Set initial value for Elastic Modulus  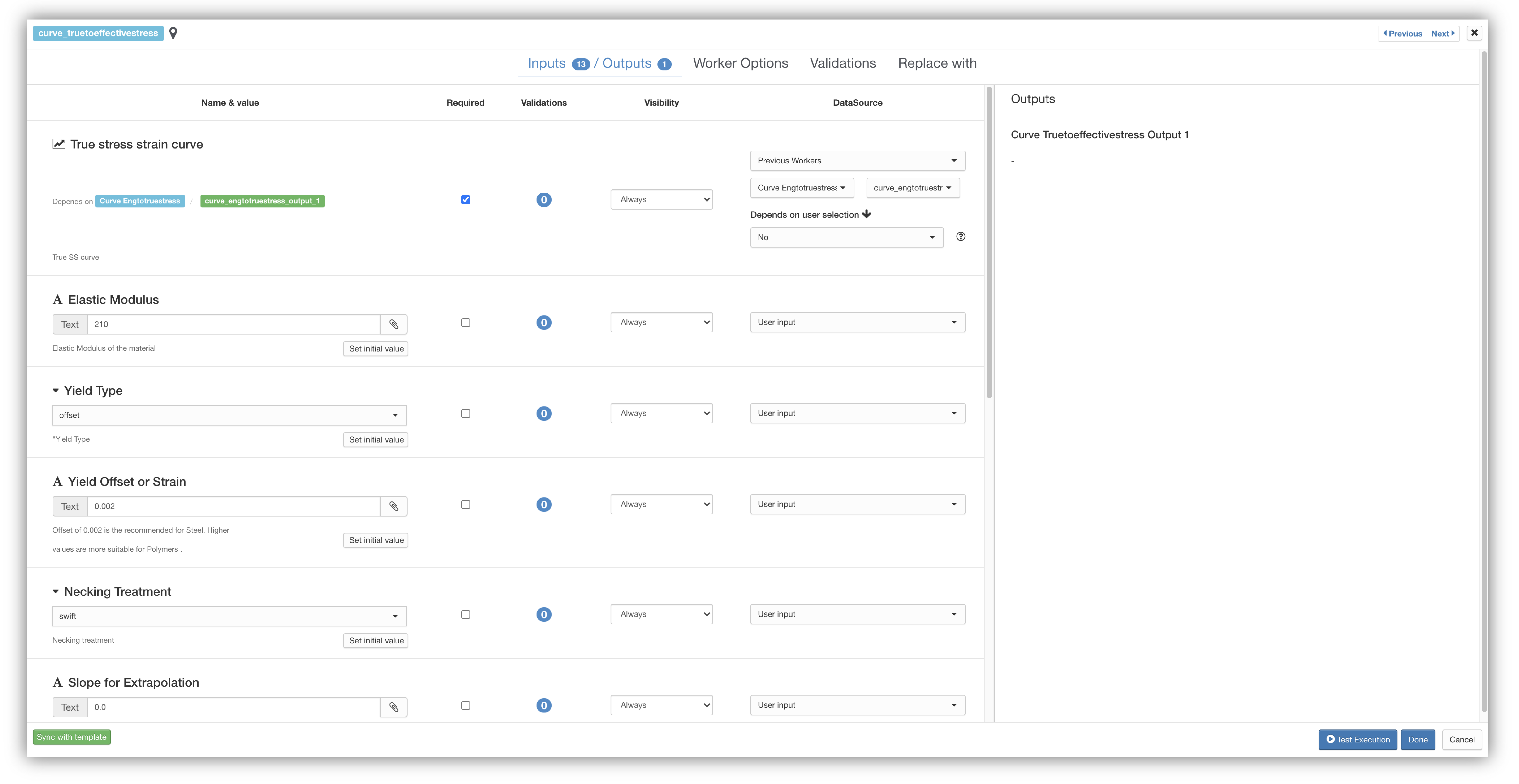376,349
